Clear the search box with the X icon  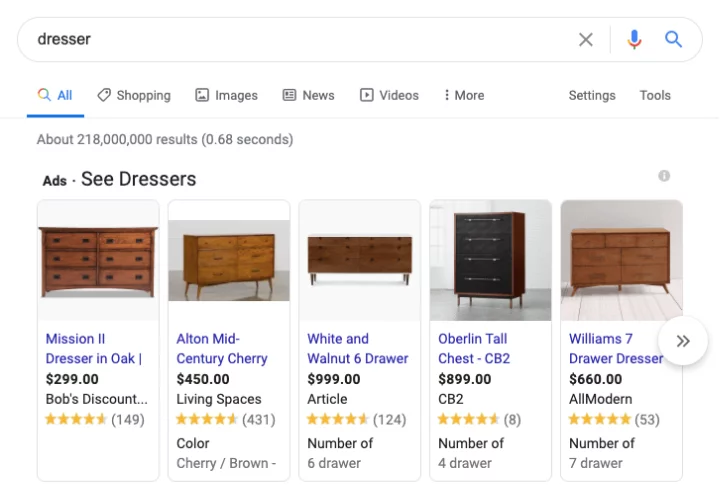(585, 40)
